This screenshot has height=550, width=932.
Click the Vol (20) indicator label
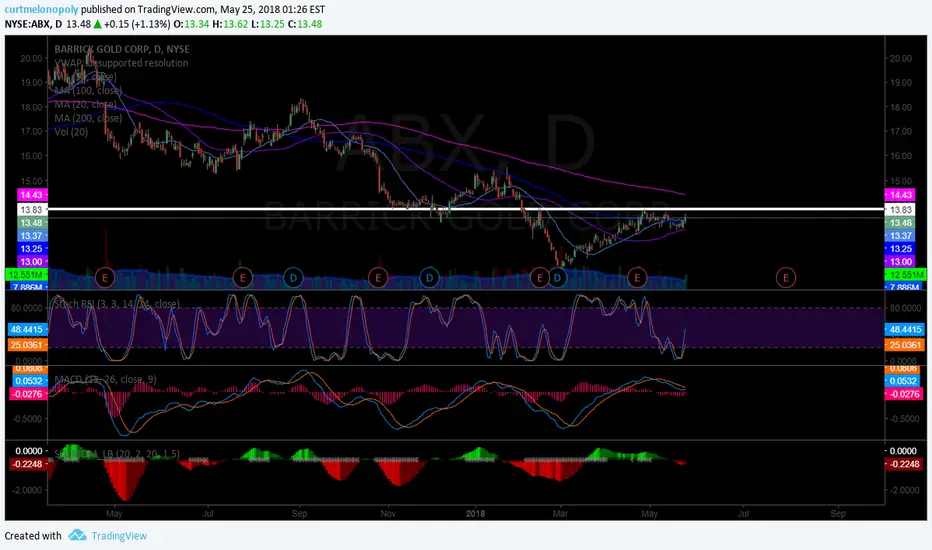[71, 131]
